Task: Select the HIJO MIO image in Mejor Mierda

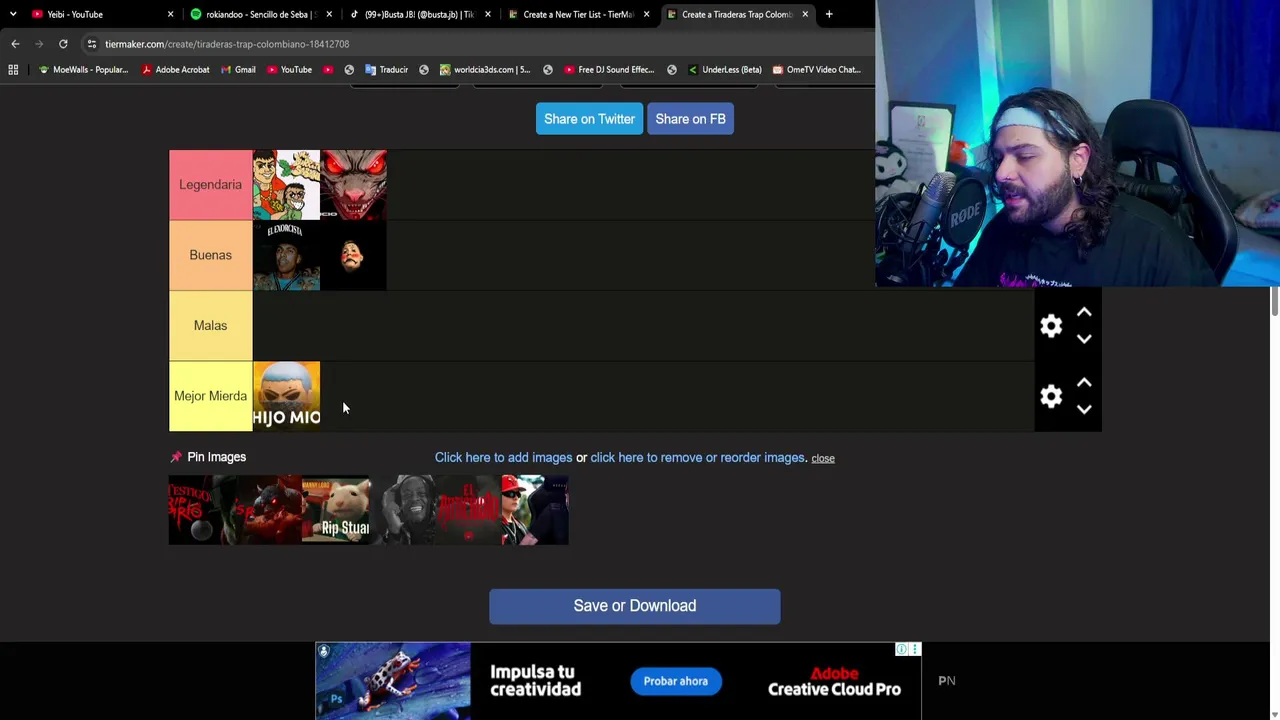Action: click(286, 396)
